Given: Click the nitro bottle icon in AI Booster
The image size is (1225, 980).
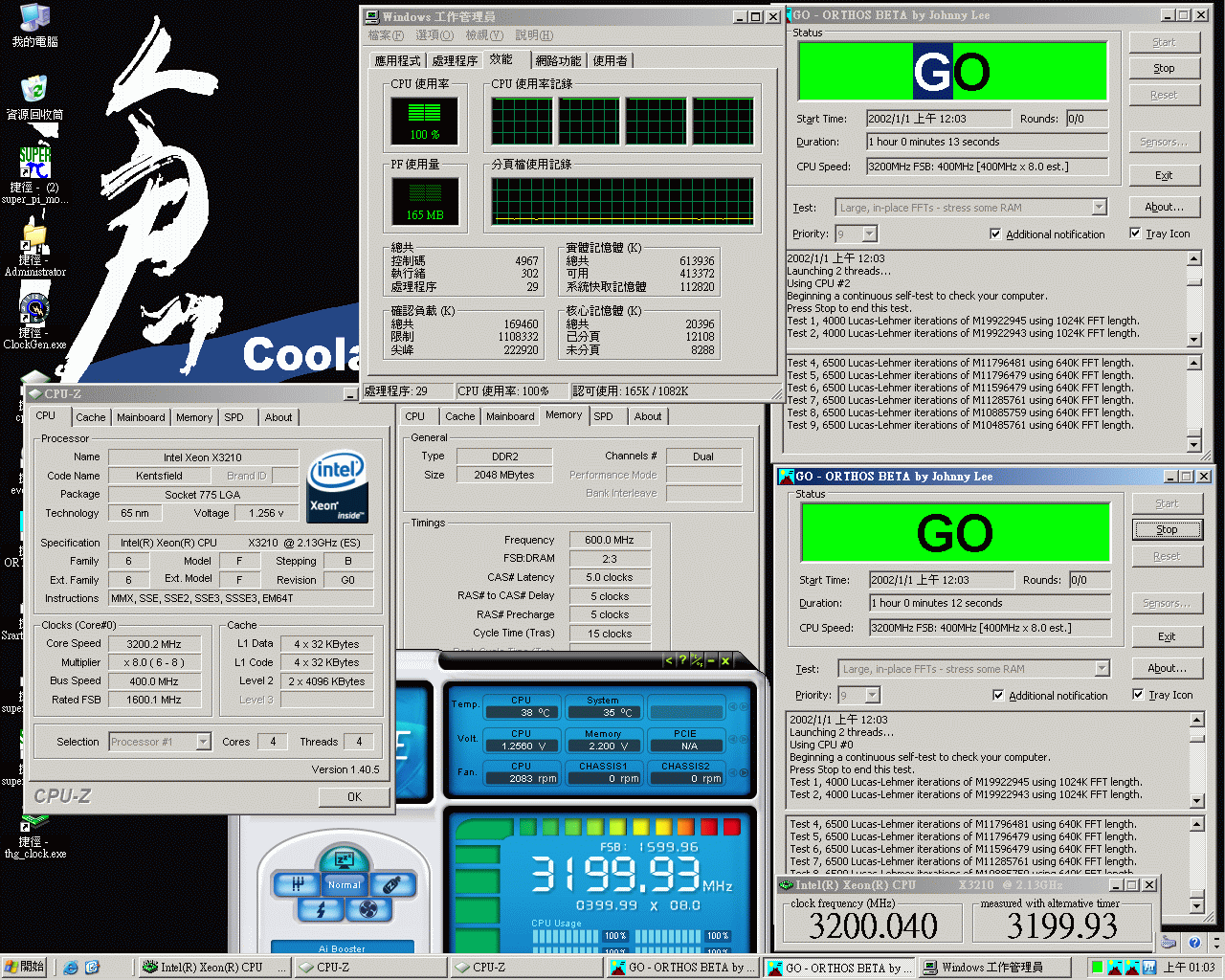Looking at the screenshot, I should pos(392,884).
